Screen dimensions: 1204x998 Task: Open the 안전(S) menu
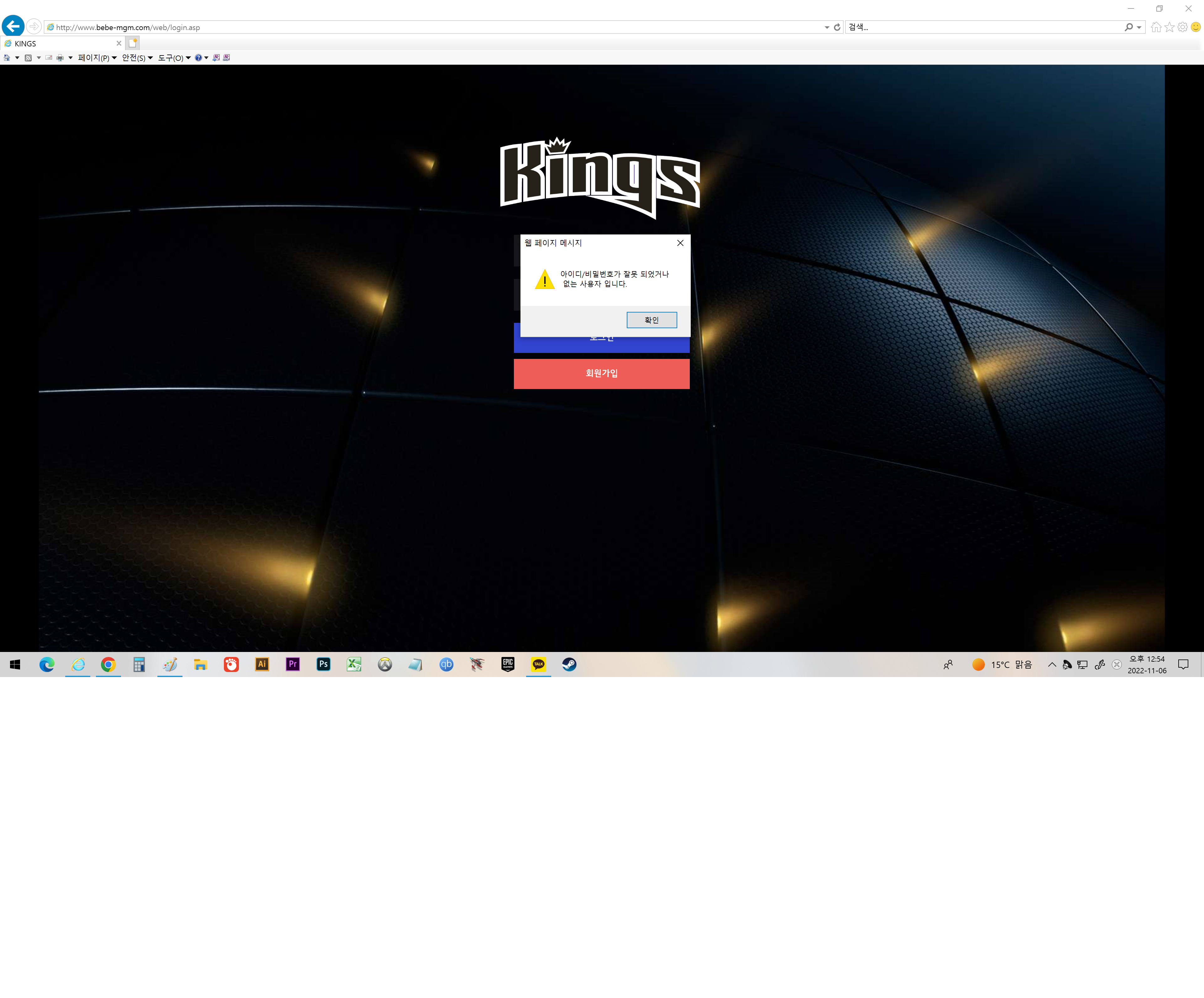pyautogui.click(x=138, y=58)
